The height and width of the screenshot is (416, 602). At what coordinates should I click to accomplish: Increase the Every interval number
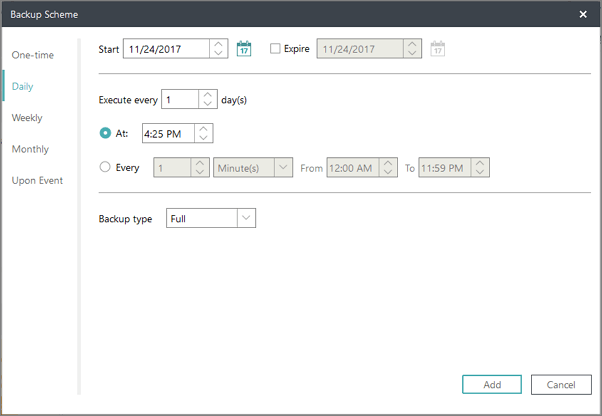(200, 163)
